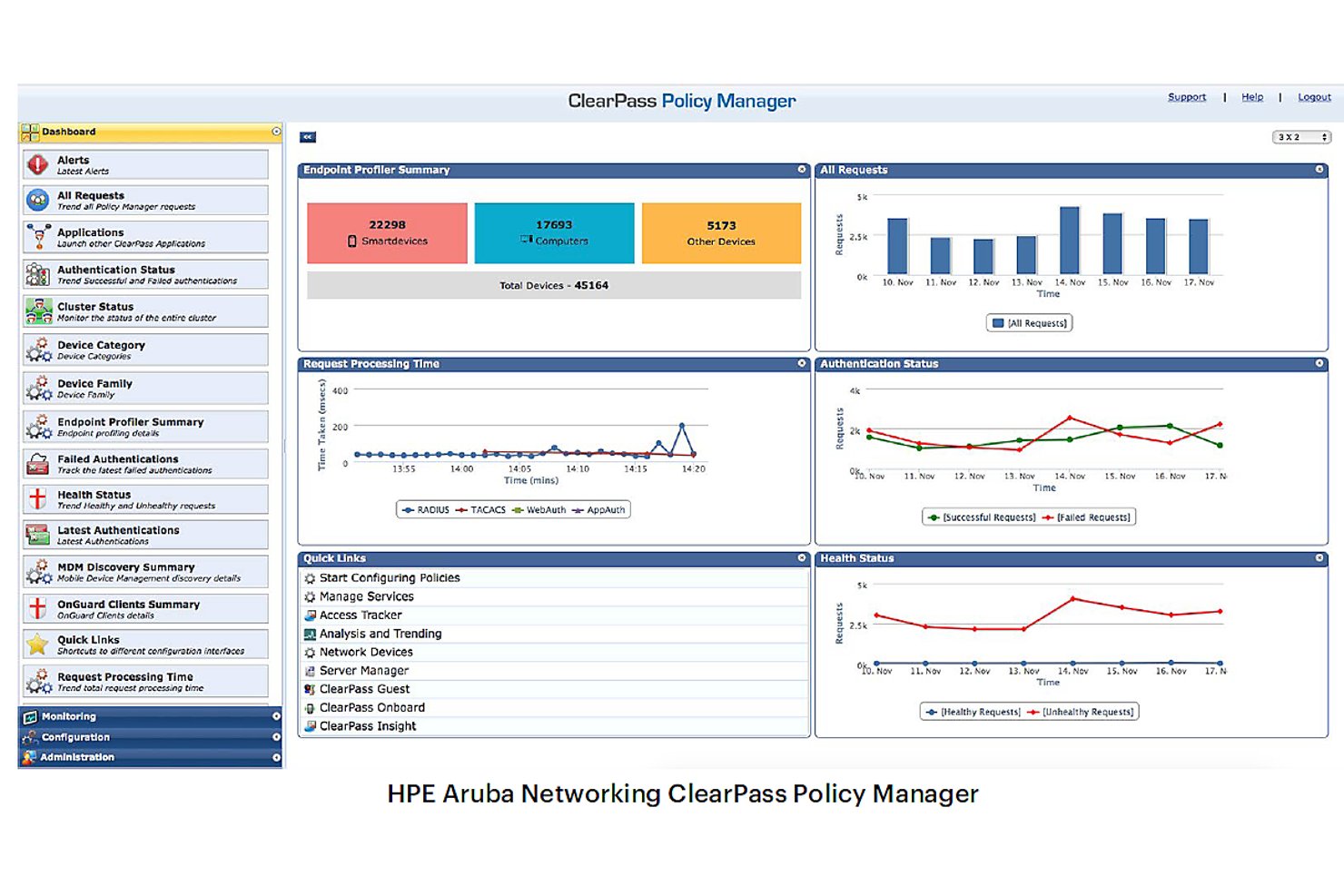The image size is (1344, 896).
Task: Click the Device Category gears icon
Action: click(38, 350)
